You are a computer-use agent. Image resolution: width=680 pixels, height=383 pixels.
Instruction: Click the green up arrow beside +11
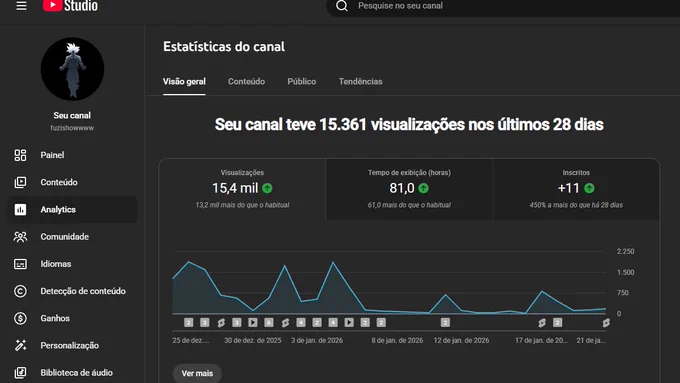click(589, 188)
